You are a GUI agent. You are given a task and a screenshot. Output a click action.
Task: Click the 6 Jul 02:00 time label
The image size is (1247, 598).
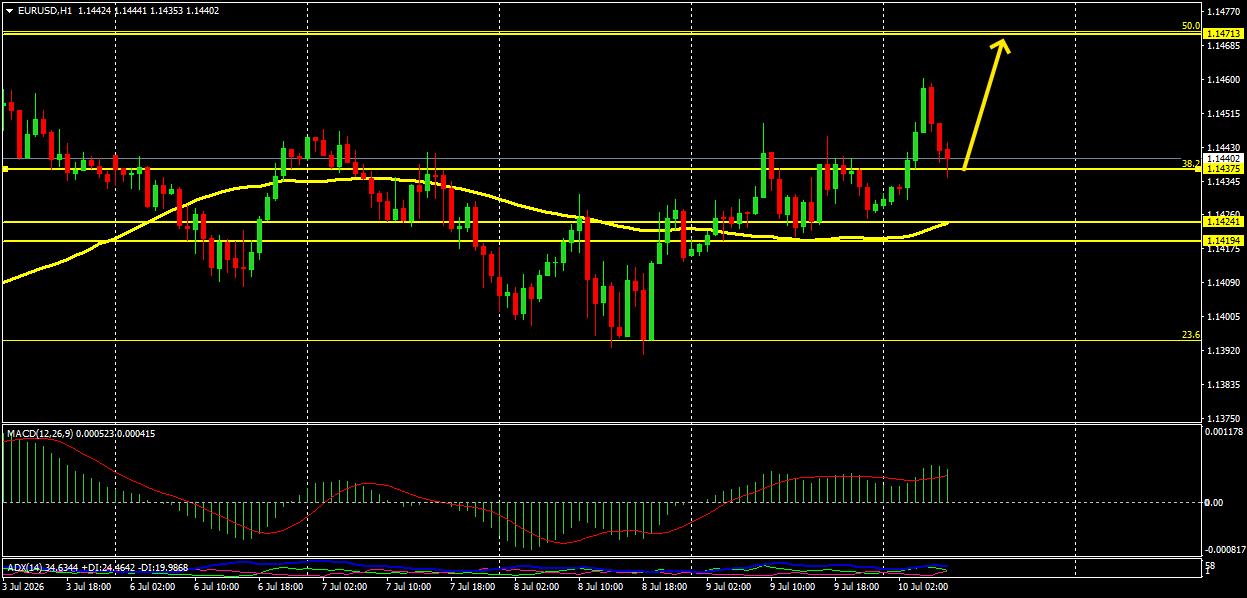point(154,587)
